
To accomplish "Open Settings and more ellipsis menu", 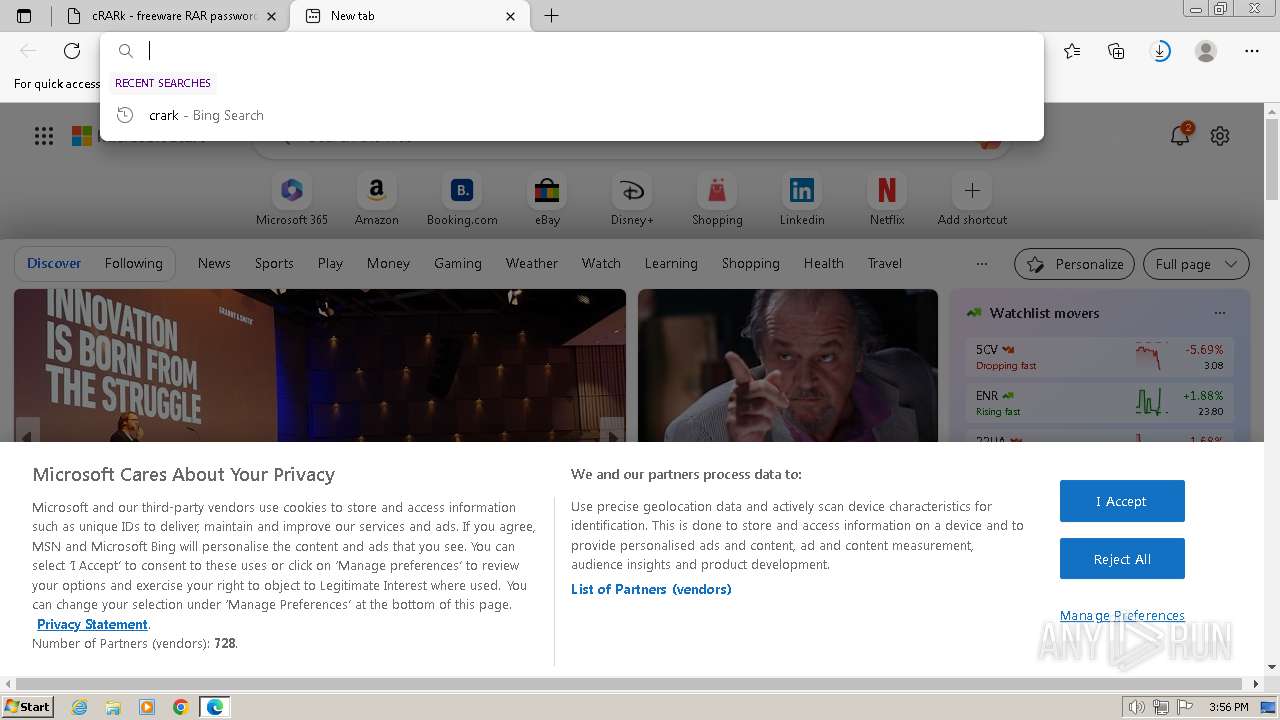I will point(1252,51).
